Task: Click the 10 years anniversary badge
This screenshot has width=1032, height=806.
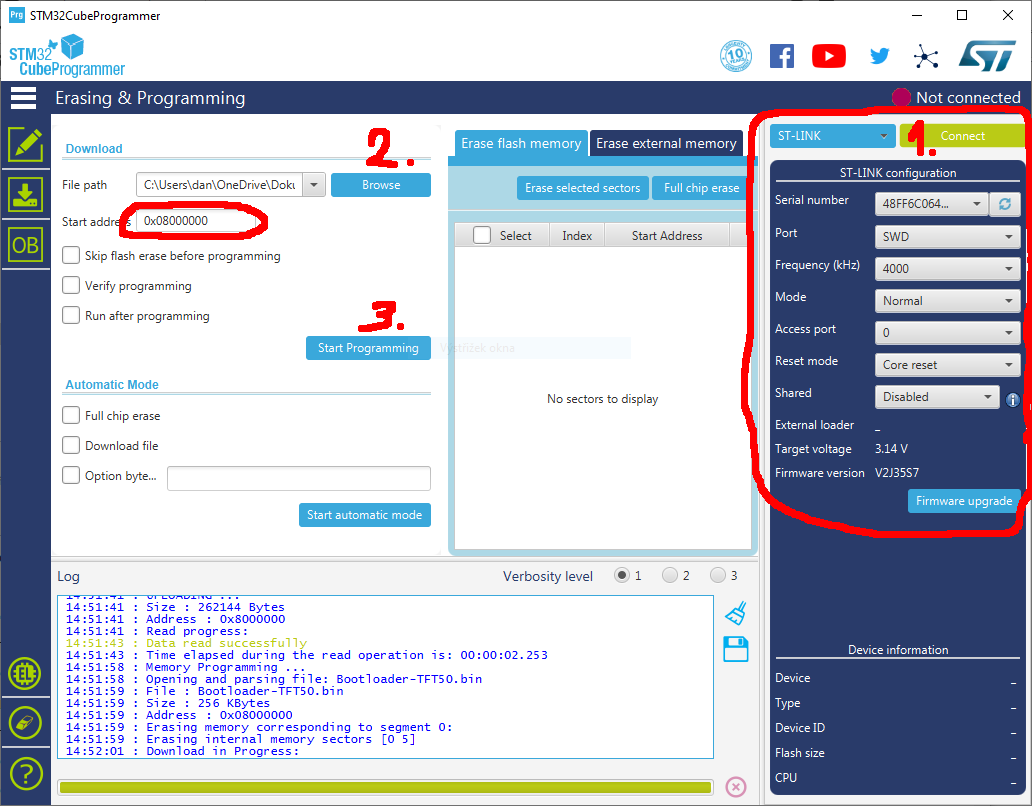Action: 736,56
